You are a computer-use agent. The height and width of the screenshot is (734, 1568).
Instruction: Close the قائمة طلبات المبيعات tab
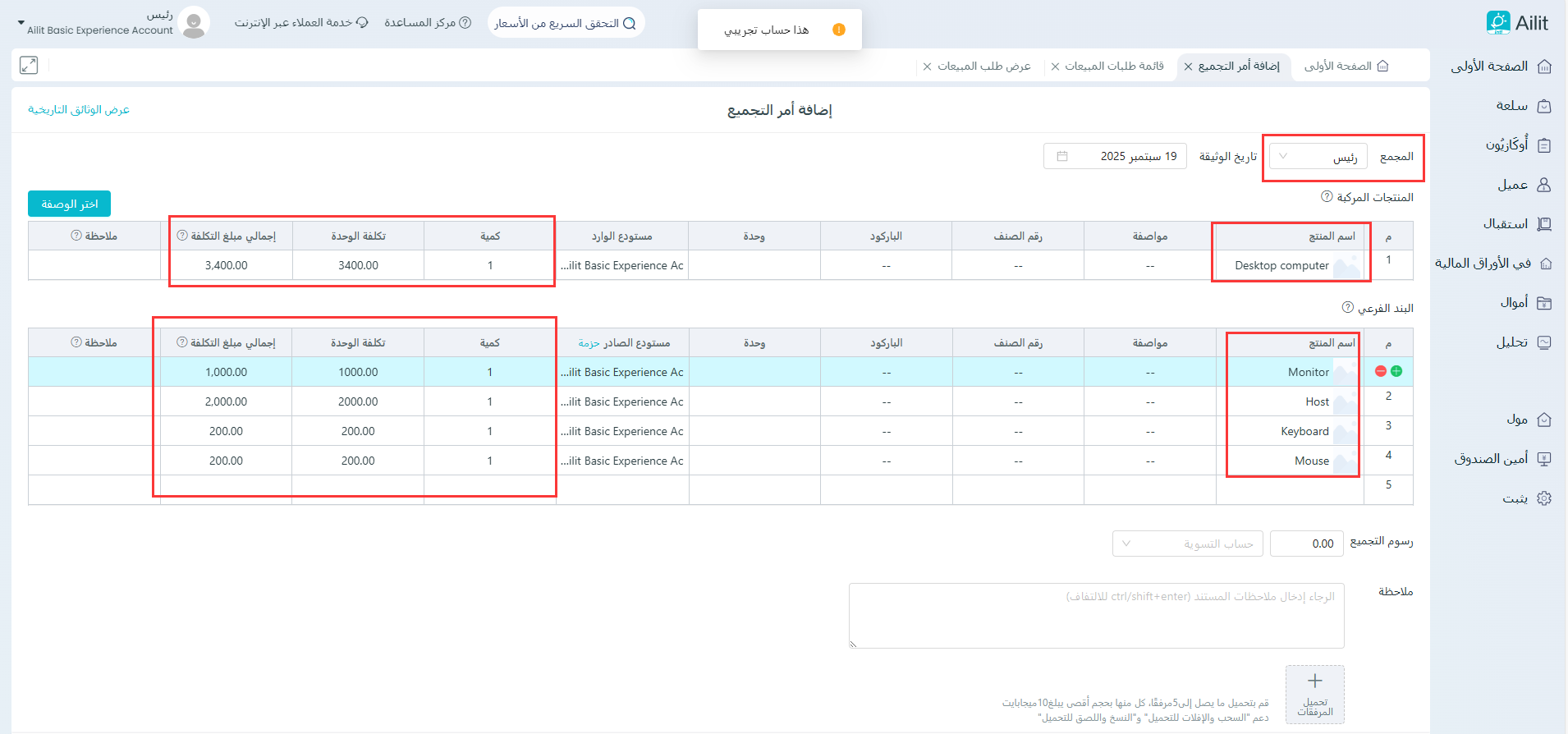pyautogui.click(x=1055, y=67)
